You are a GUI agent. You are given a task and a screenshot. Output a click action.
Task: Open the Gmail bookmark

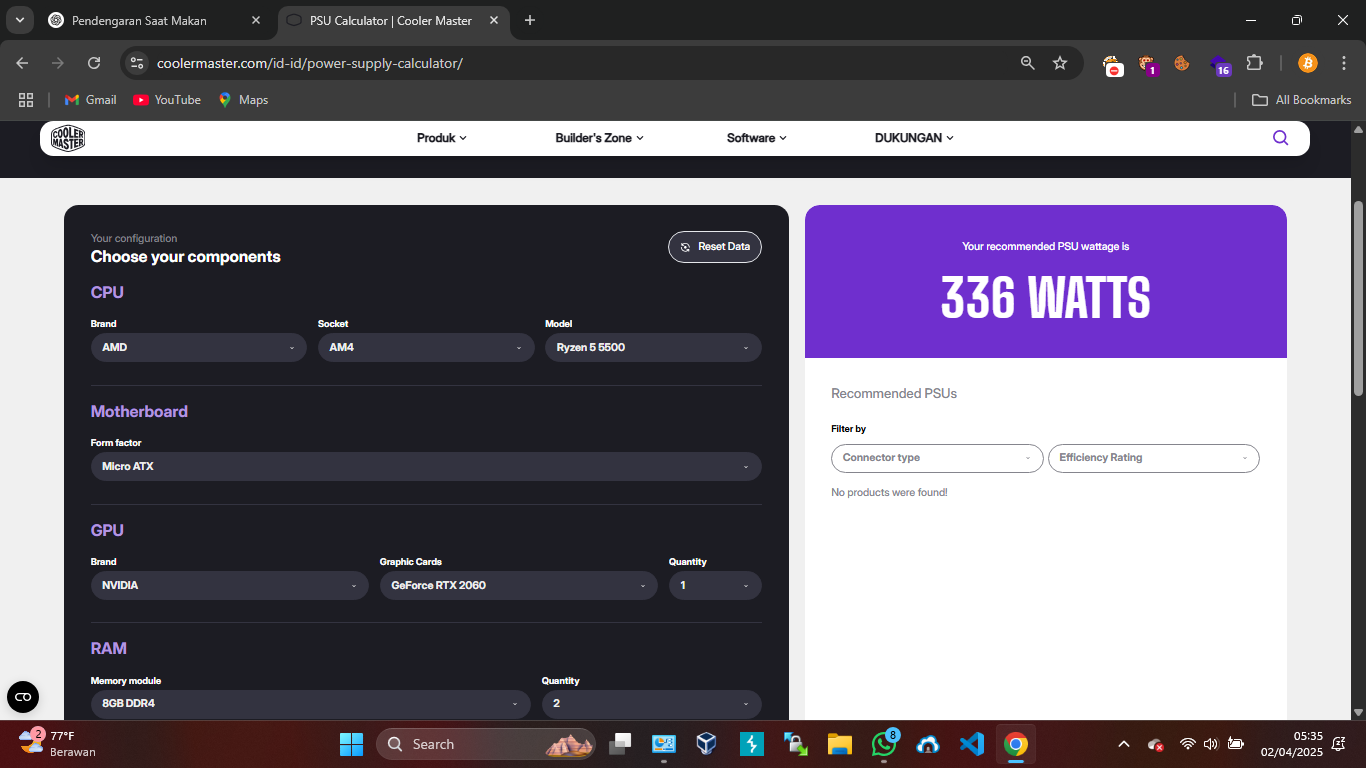pos(90,100)
